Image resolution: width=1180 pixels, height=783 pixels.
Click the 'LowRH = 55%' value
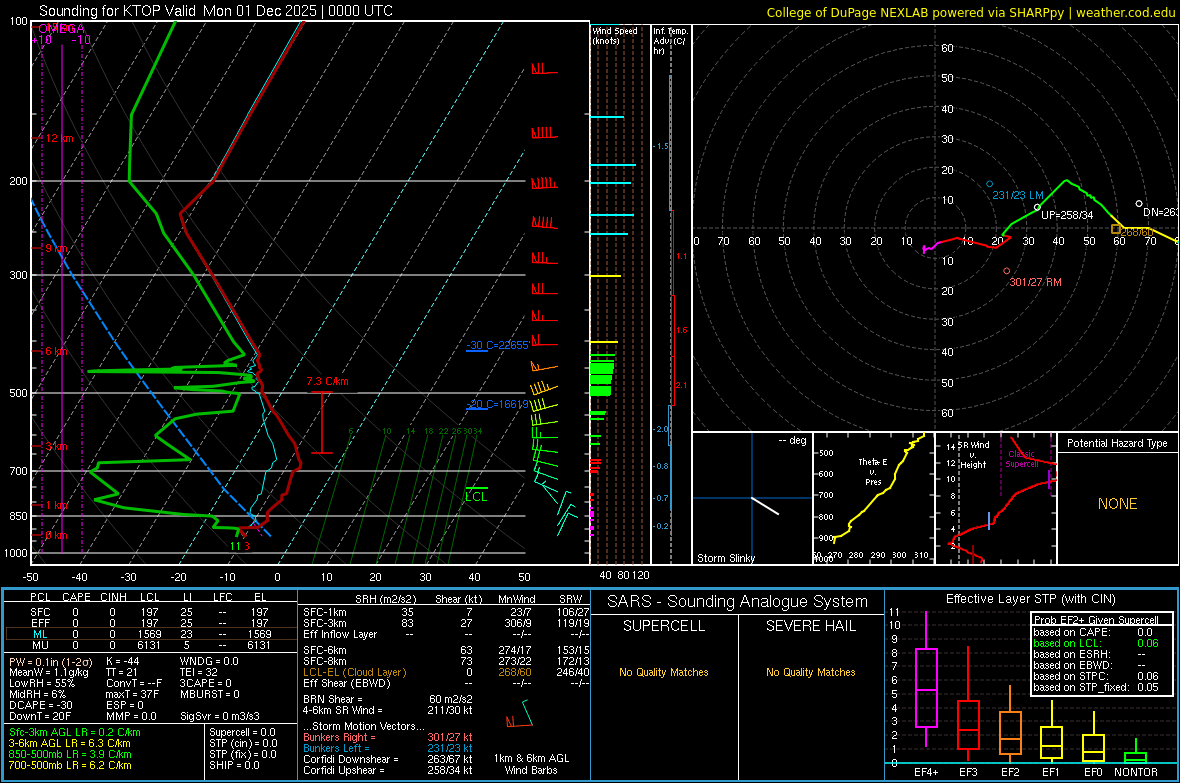tap(41, 684)
